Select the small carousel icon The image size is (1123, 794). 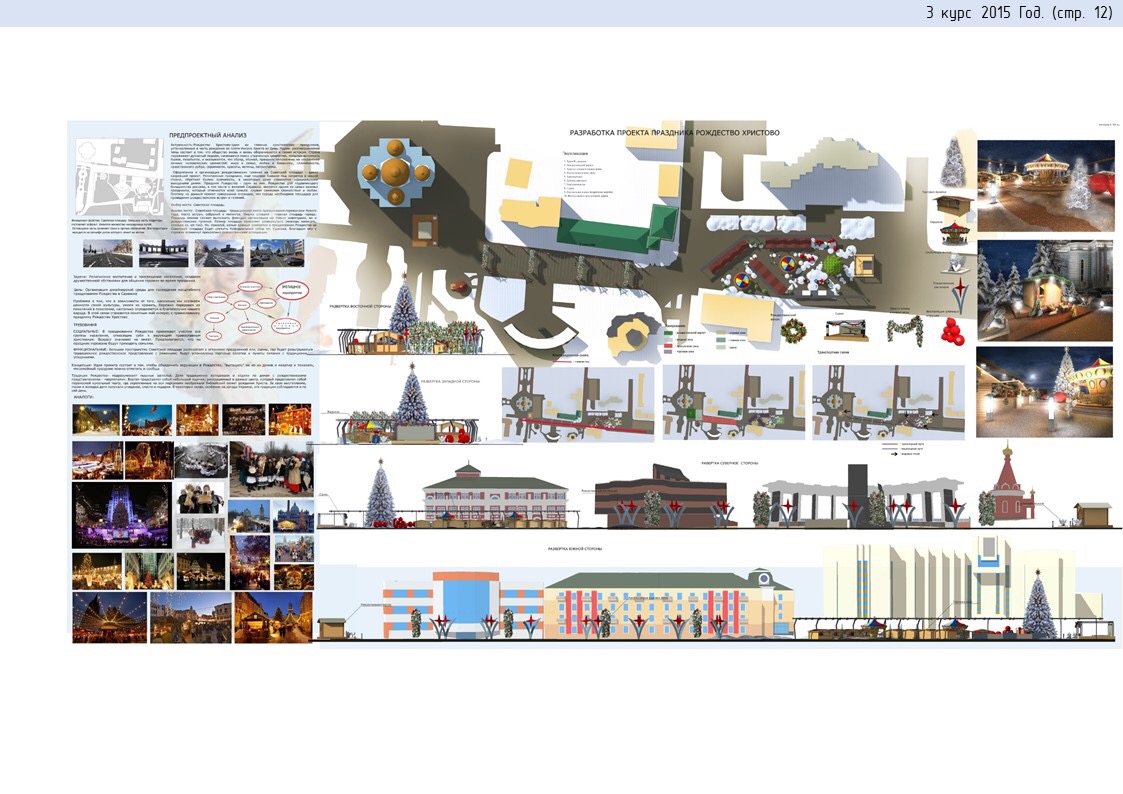coord(954,233)
